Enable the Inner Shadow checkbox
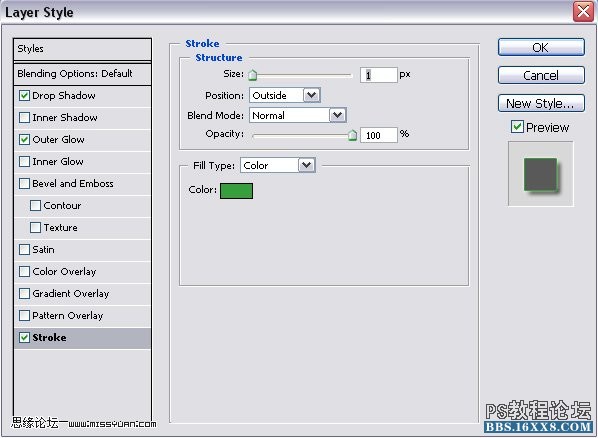Viewport: 598px width, 438px height. (x=24, y=118)
